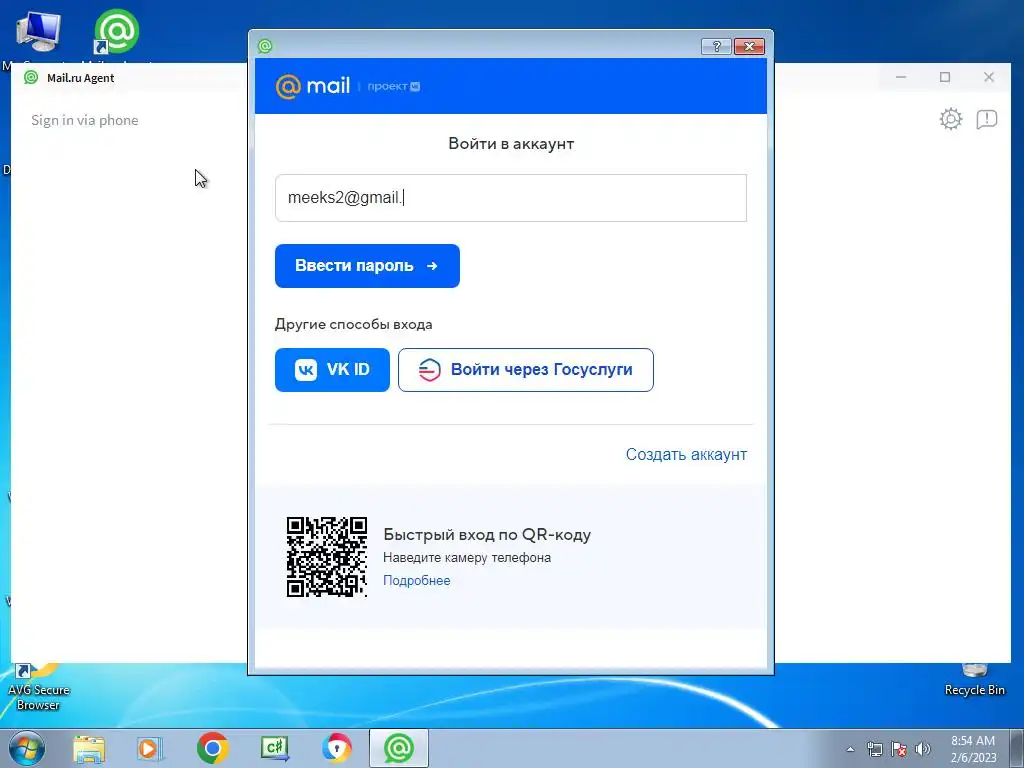The height and width of the screenshot is (768, 1024).
Task: Click the QR code image
Action: point(327,557)
